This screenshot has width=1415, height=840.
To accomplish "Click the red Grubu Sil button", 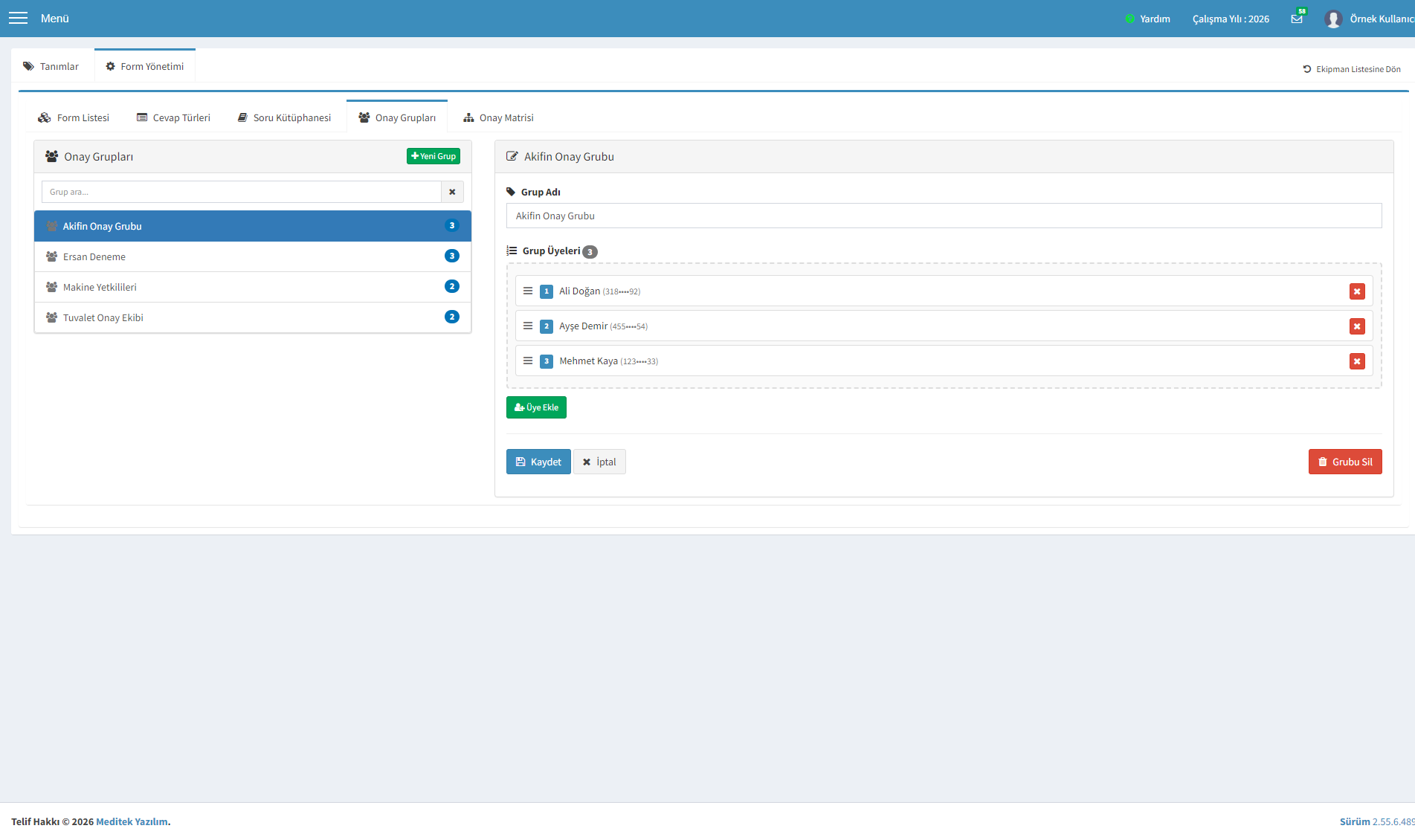I will (x=1345, y=462).
